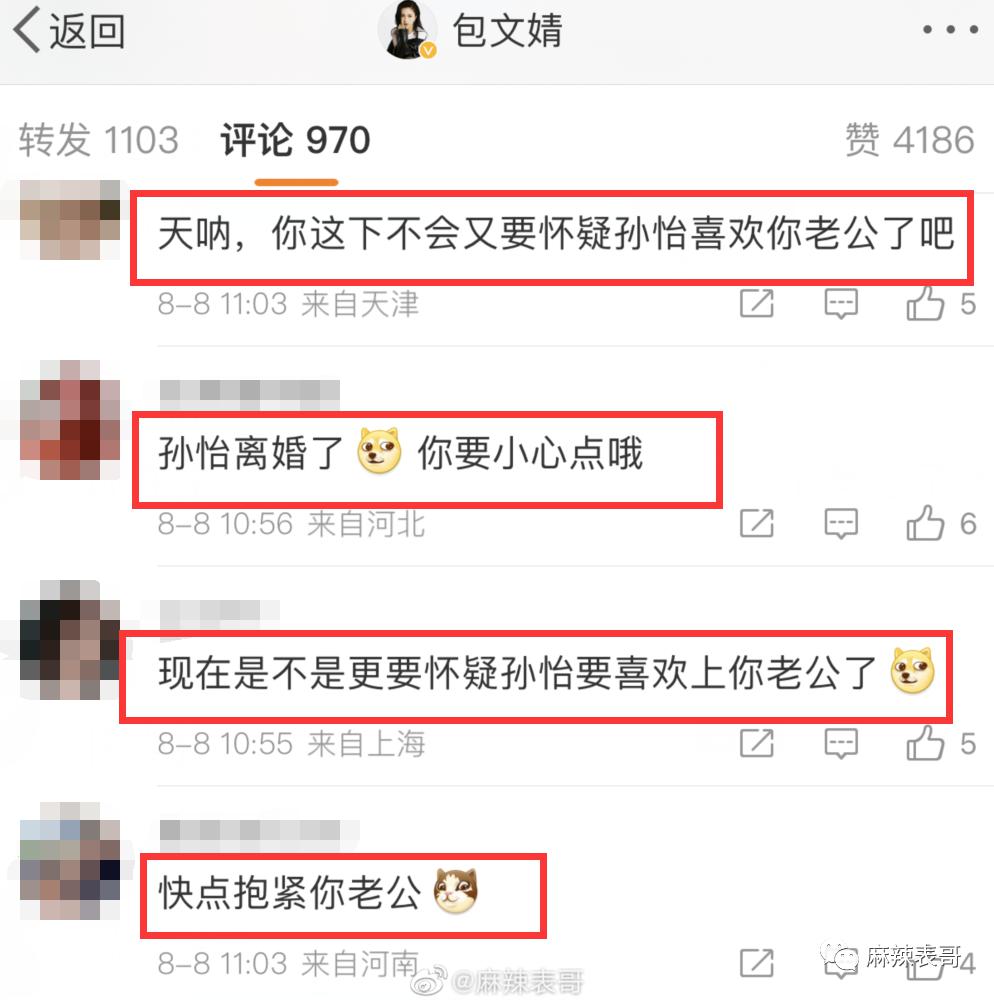The image size is (994, 1000).
Task: Like the comment from 上海
Action: [940, 744]
